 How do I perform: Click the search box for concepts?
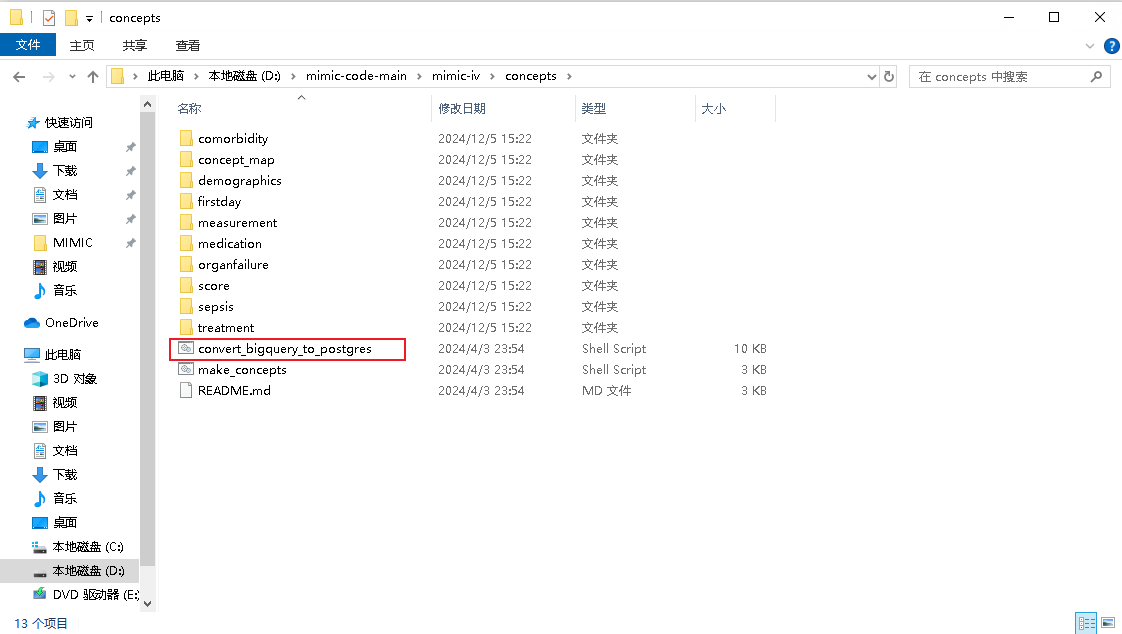click(x=1000, y=76)
